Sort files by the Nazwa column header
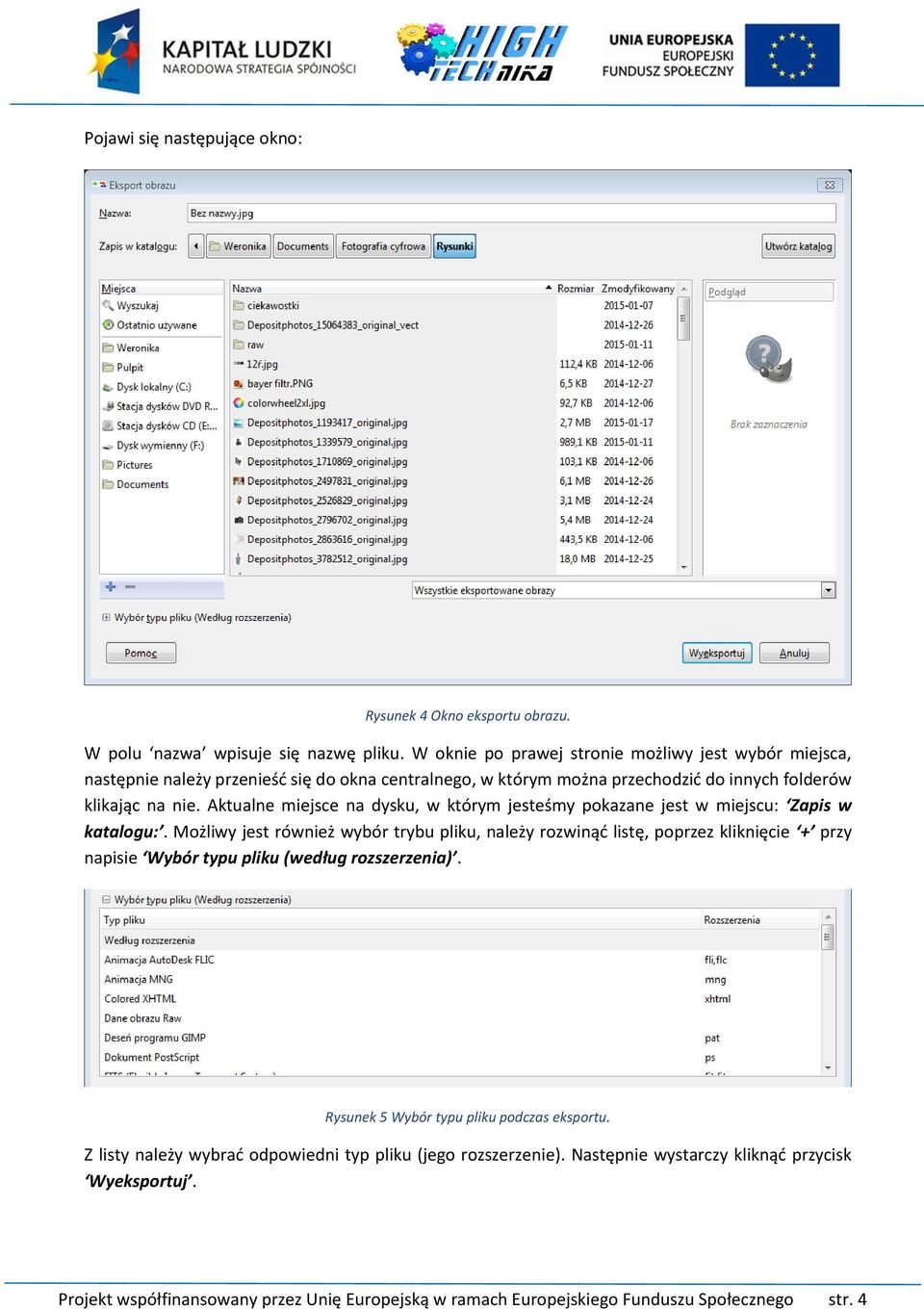924x1310 pixels. [x=393, y=288]
